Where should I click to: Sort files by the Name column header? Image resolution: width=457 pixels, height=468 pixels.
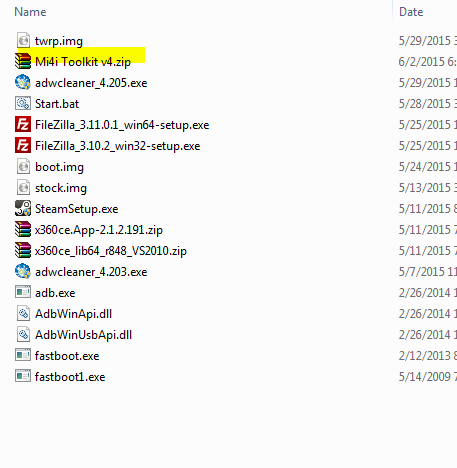[x=30, y=12]
